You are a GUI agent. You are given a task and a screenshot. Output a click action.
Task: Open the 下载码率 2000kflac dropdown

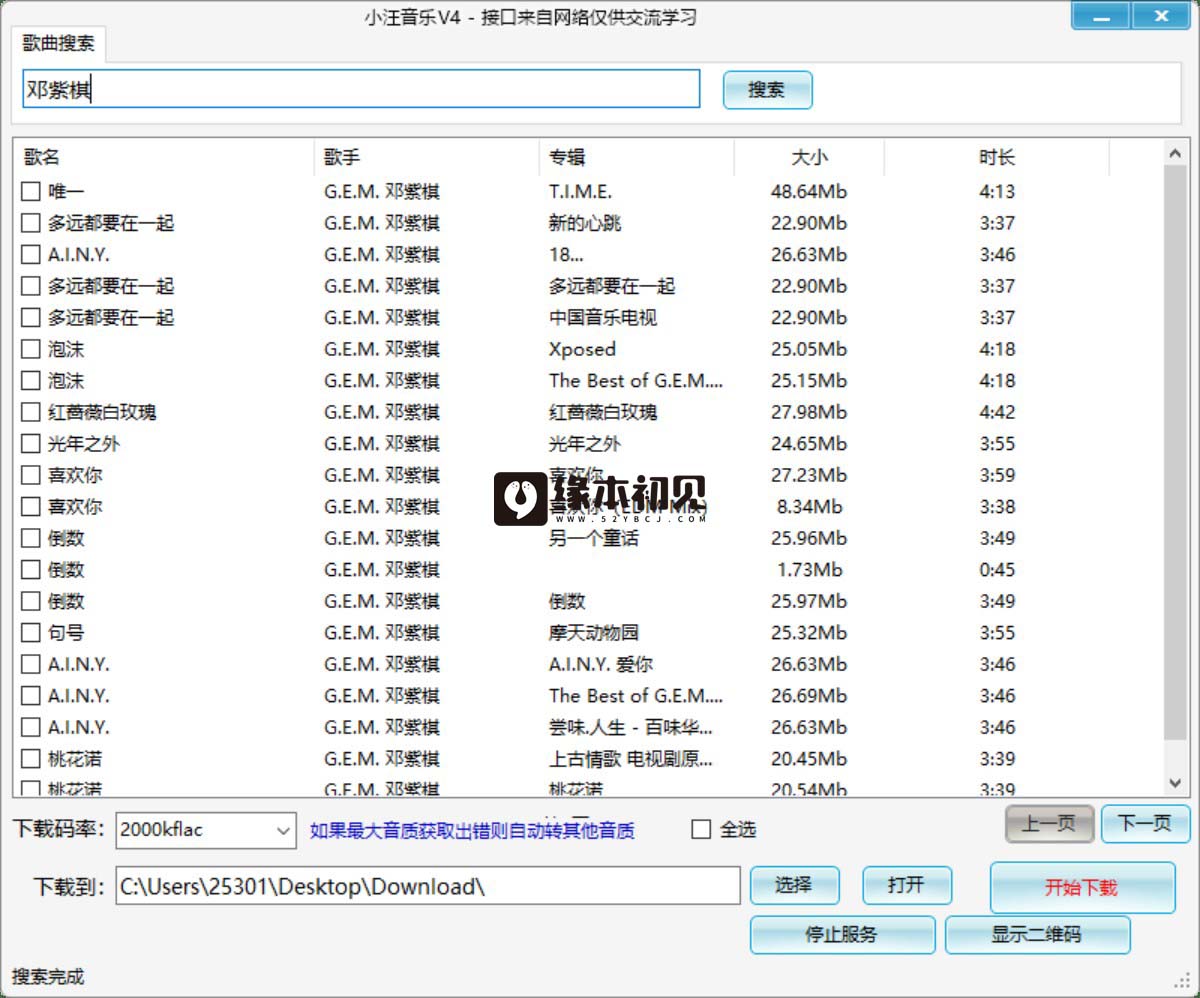[206, 829]
